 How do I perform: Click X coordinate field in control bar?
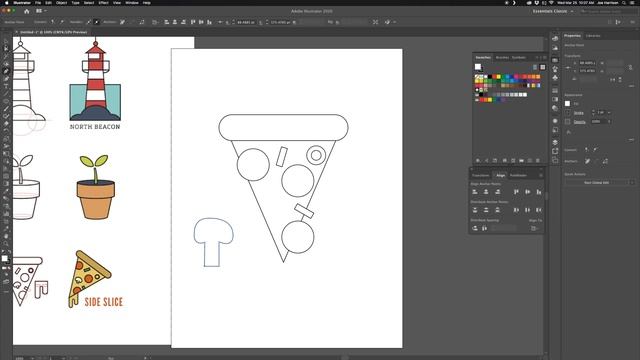(246, 22)
